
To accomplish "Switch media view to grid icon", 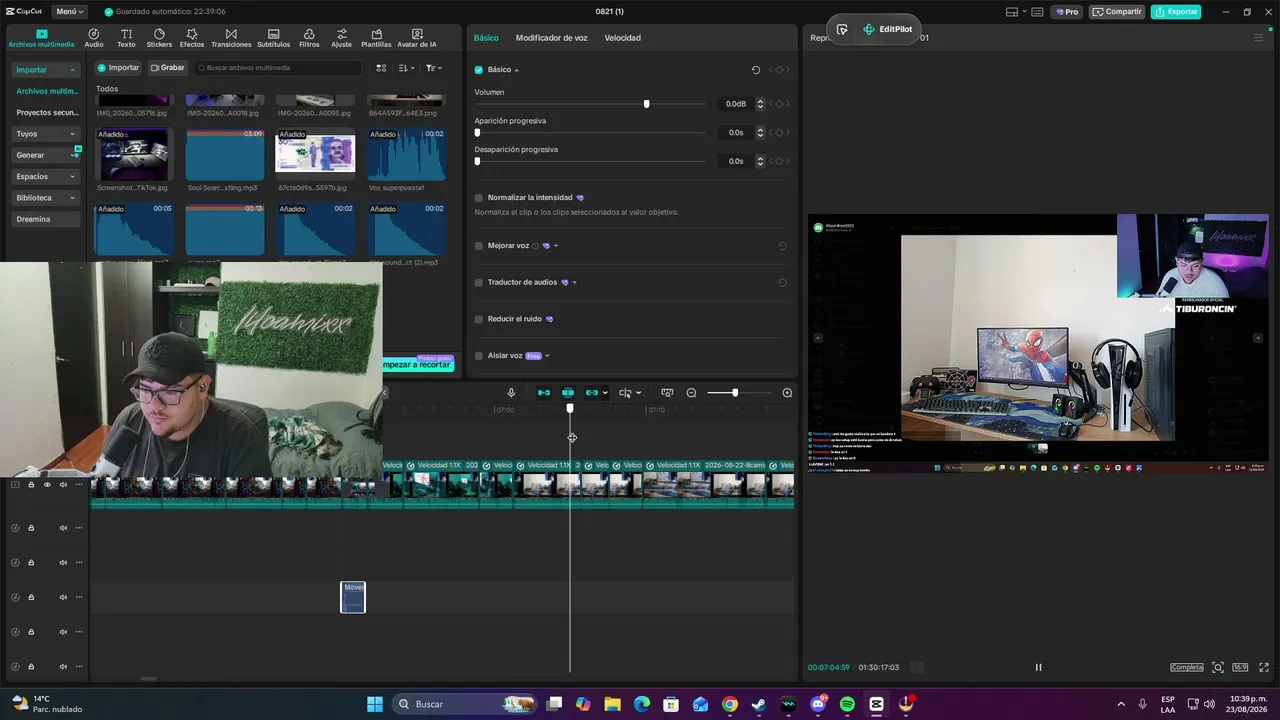I will [x=381, y=68].
